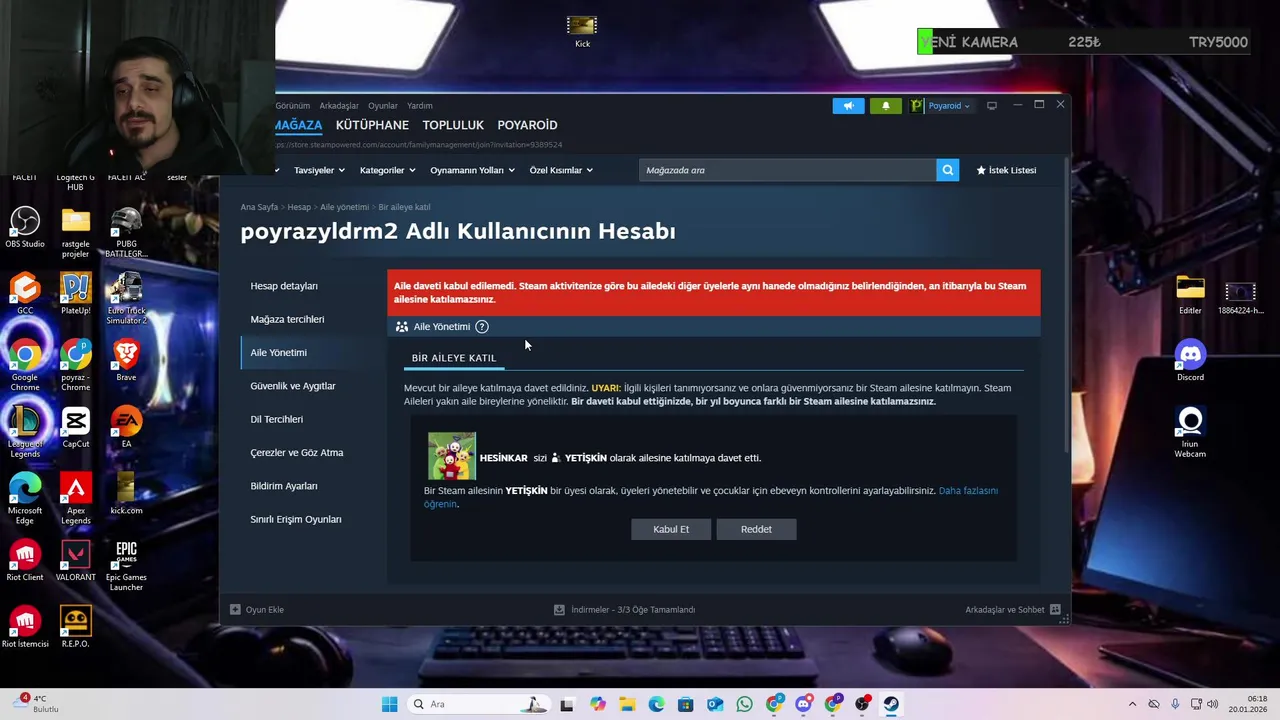Open the Arkadaşlar menu
The image size is (1280, 720).
click(x=339, y=106)
